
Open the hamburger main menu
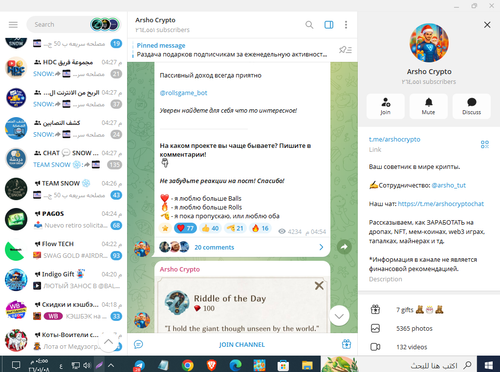coord(13,25)
